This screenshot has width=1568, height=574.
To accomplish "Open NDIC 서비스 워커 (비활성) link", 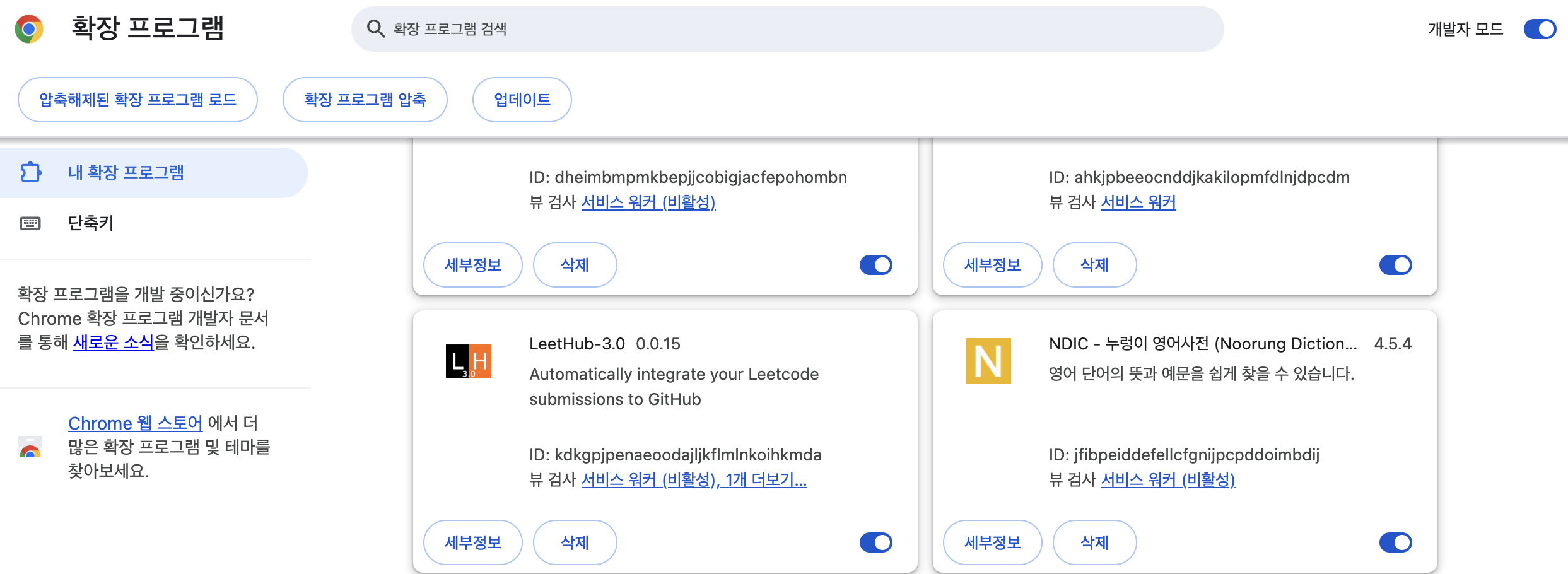I will 1168,480.
